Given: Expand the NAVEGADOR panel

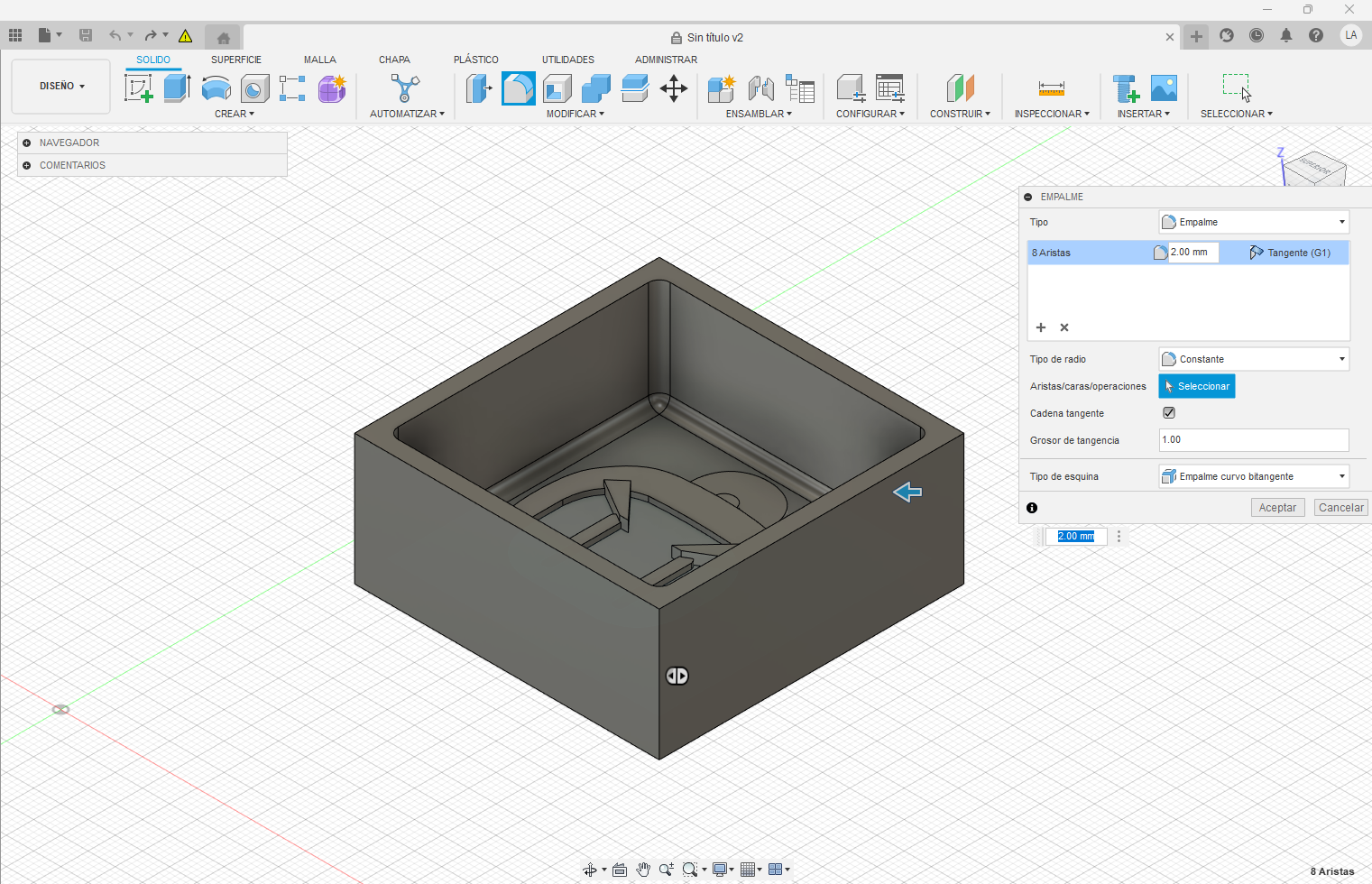Looking at the screenshot, I should tap(27, 143).
